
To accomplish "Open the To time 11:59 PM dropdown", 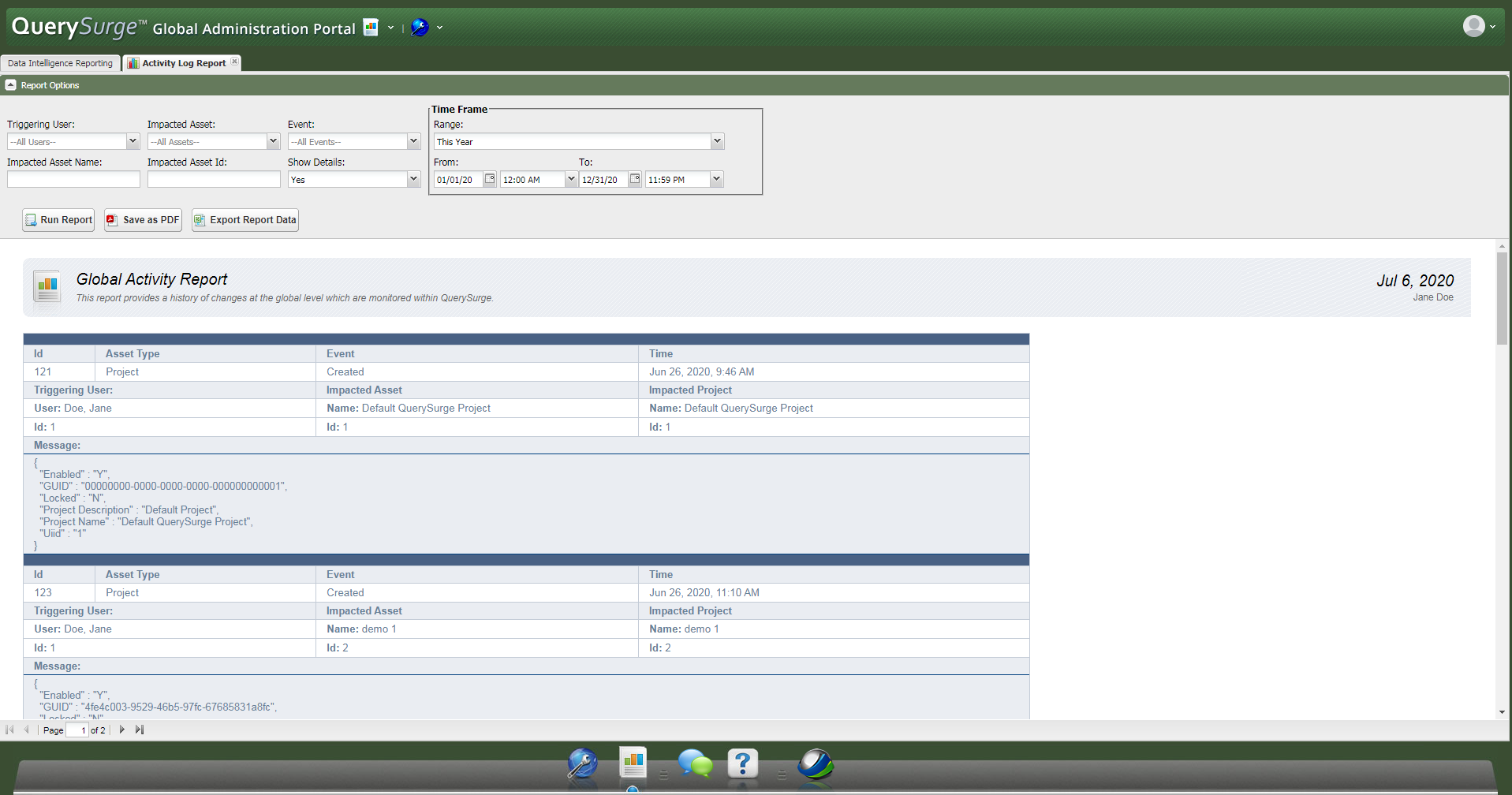I will click(x=716, y=179).
